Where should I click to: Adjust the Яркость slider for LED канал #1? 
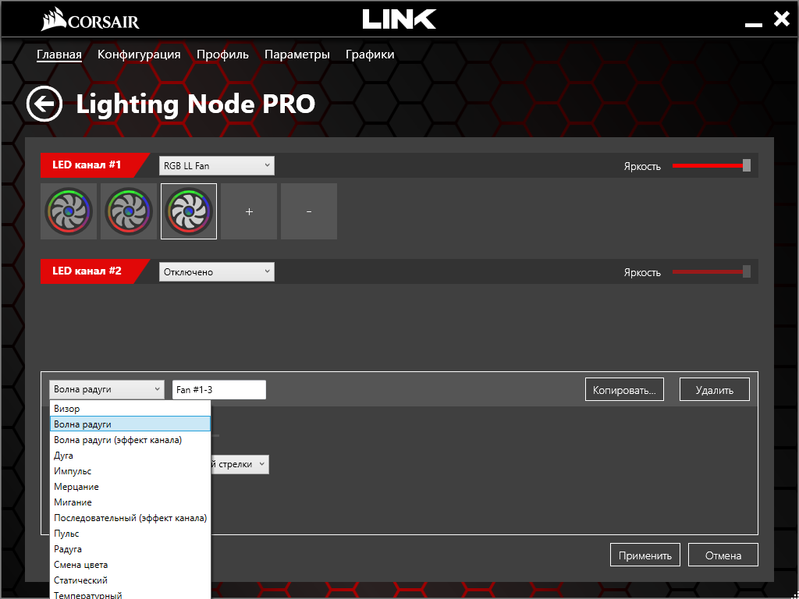tap(711, 166)
